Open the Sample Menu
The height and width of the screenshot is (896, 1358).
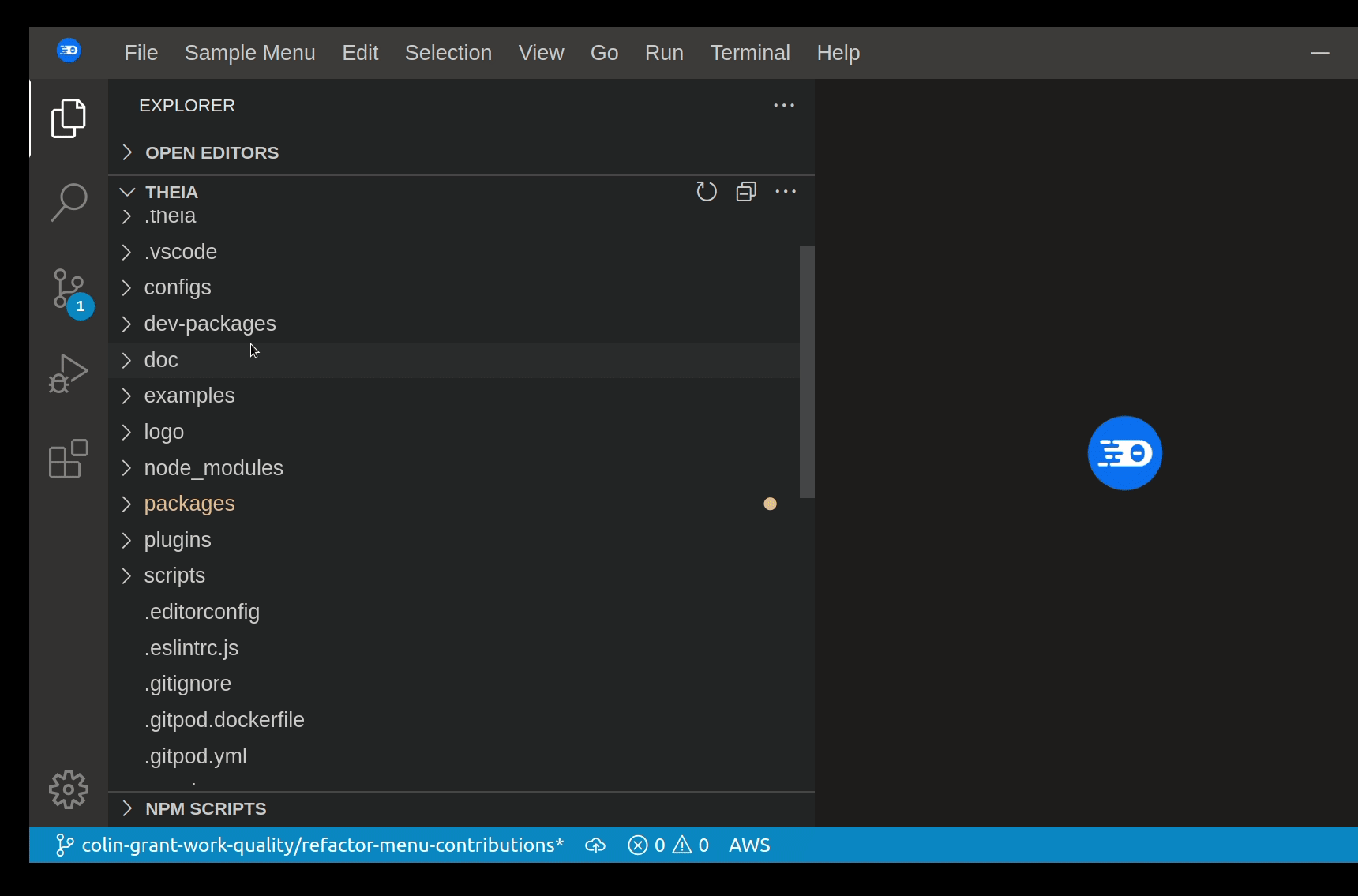tap(249, 52)
